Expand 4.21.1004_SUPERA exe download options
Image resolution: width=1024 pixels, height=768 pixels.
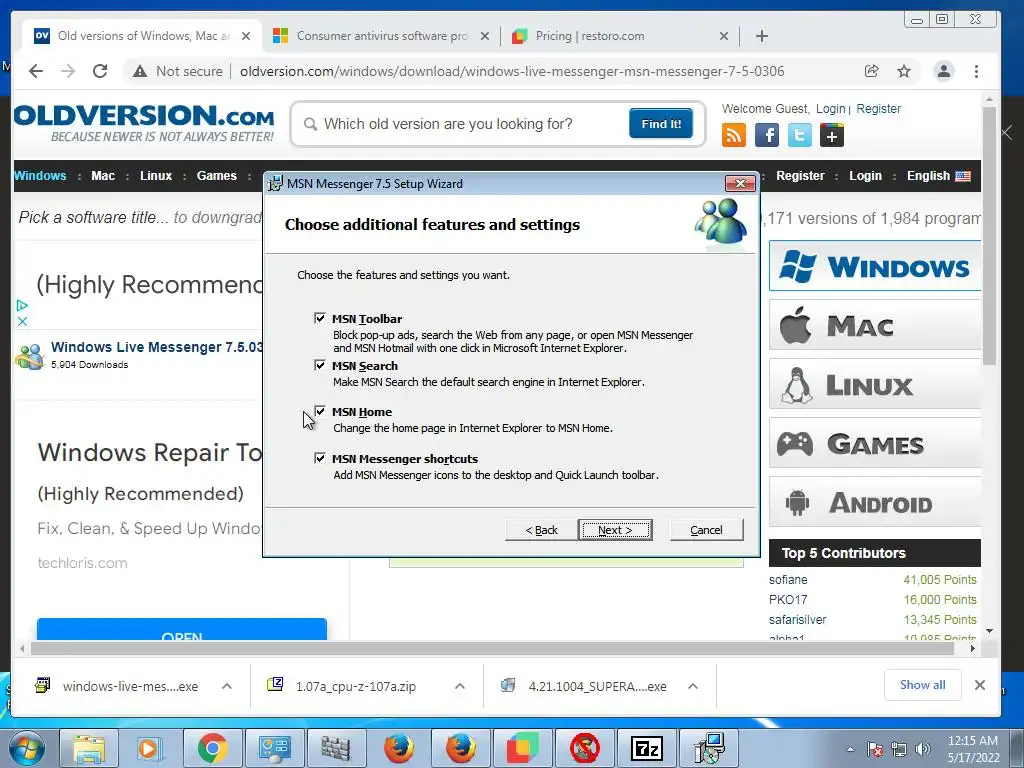(x=693, y=686)
